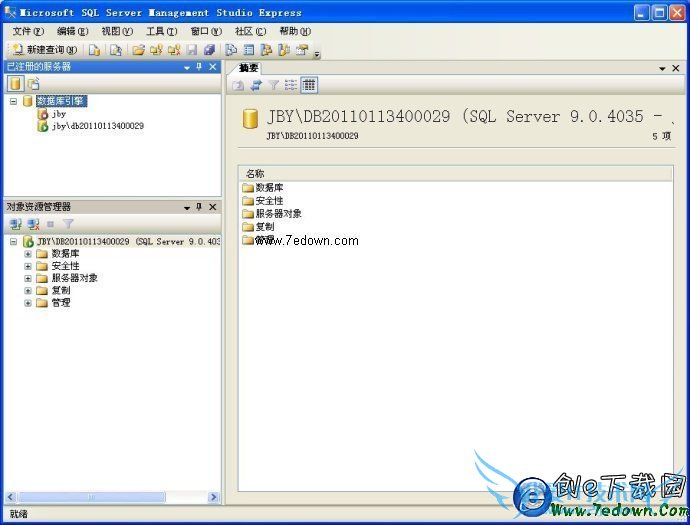The height and width of the screenshot is (525, 690).
Task: Close the 摘要 document tab
Action: [675, 68]
